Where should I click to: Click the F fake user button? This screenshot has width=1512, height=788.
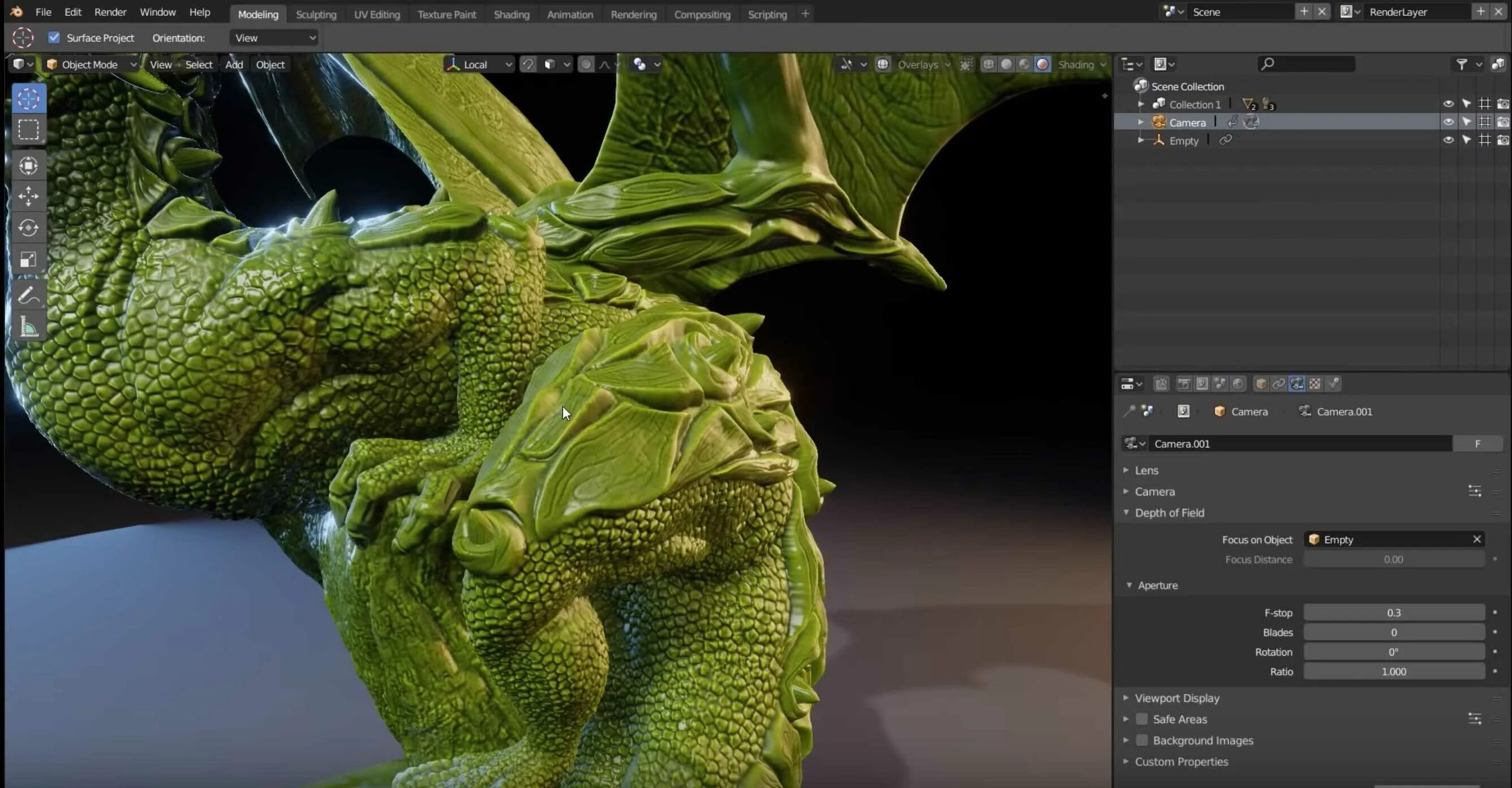(x=1477, y=443)
